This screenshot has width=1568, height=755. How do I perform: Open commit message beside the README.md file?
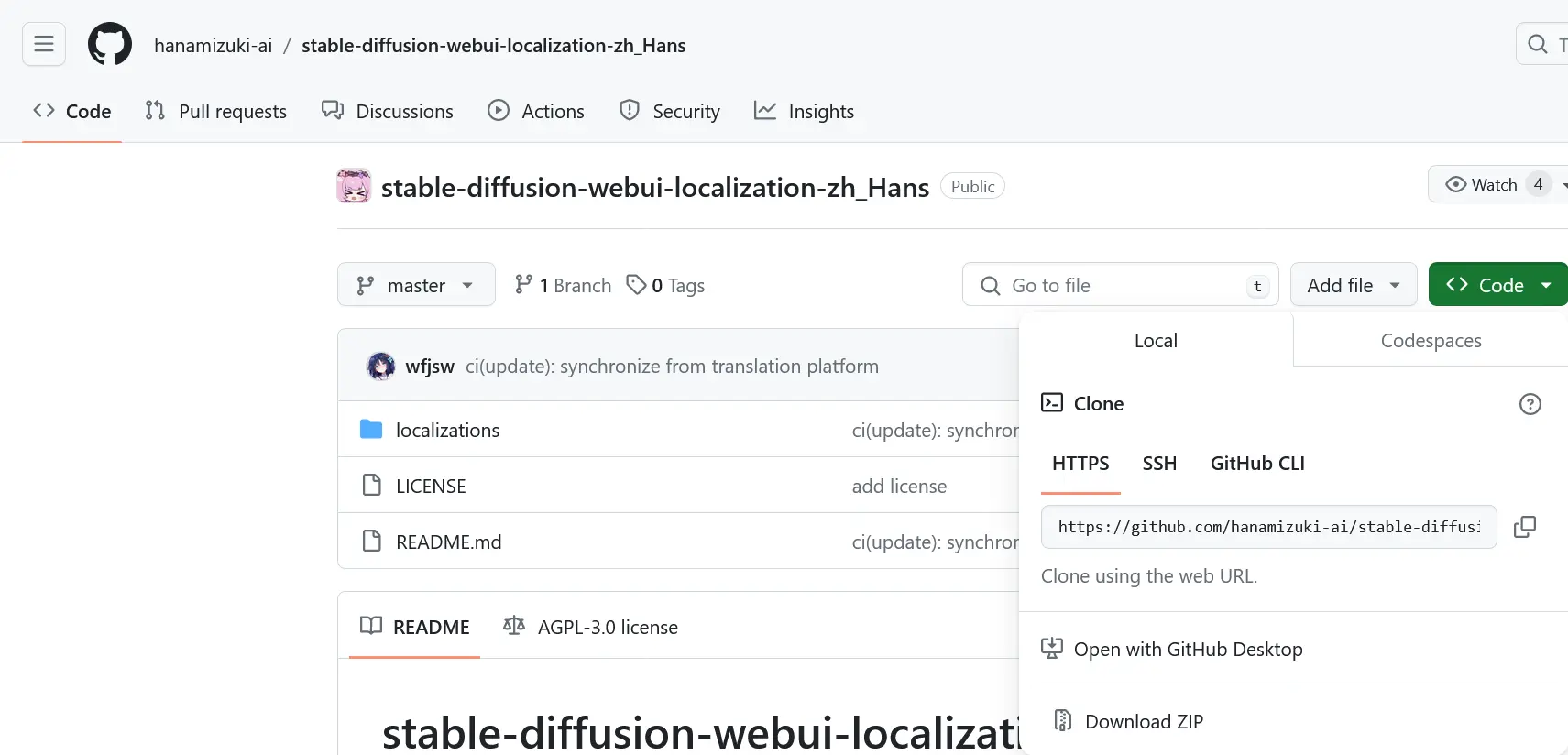(x=935, y=542)
